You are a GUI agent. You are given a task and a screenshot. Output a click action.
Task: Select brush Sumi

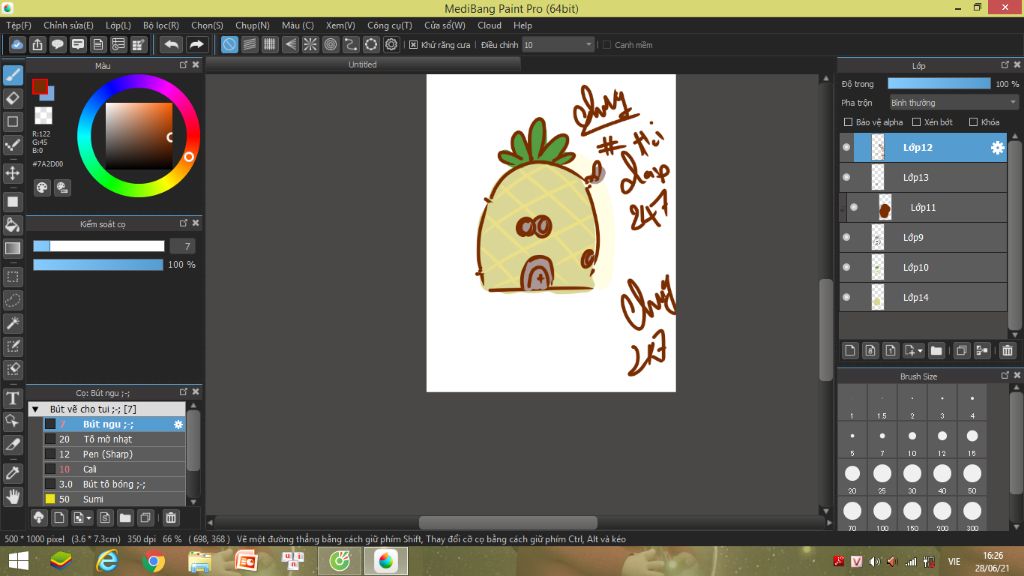click(114, 500)
